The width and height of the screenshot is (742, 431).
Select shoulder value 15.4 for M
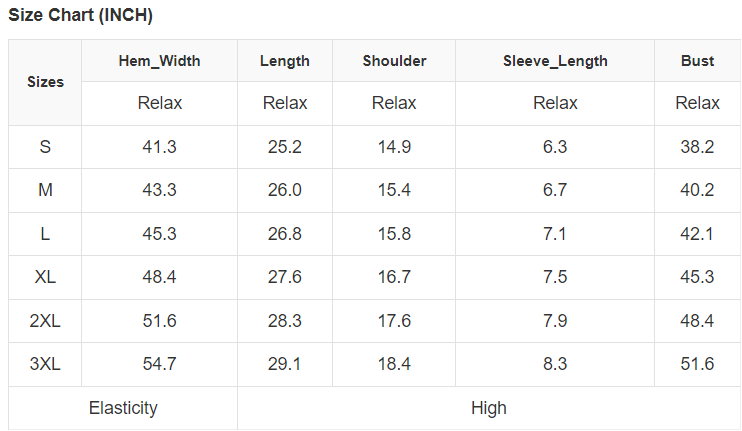tap(394, 190)
